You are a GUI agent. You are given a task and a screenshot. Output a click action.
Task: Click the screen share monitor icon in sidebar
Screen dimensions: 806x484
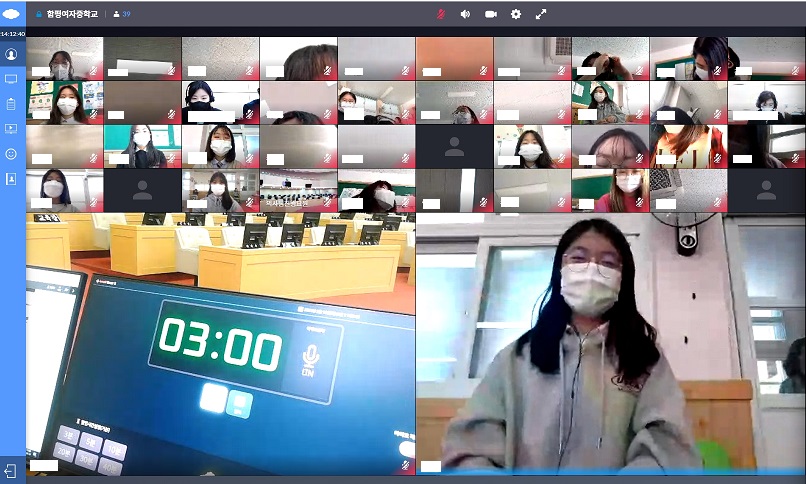[11, 79]
